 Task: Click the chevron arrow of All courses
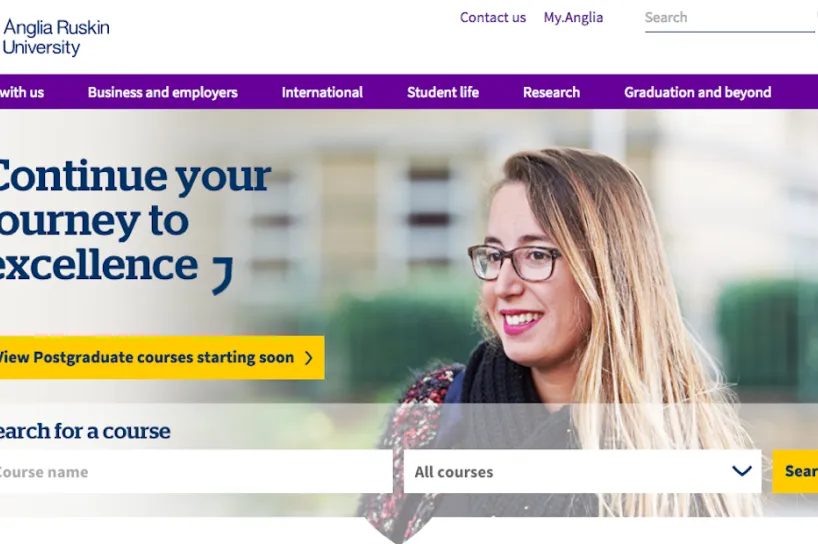coord(741,471)
